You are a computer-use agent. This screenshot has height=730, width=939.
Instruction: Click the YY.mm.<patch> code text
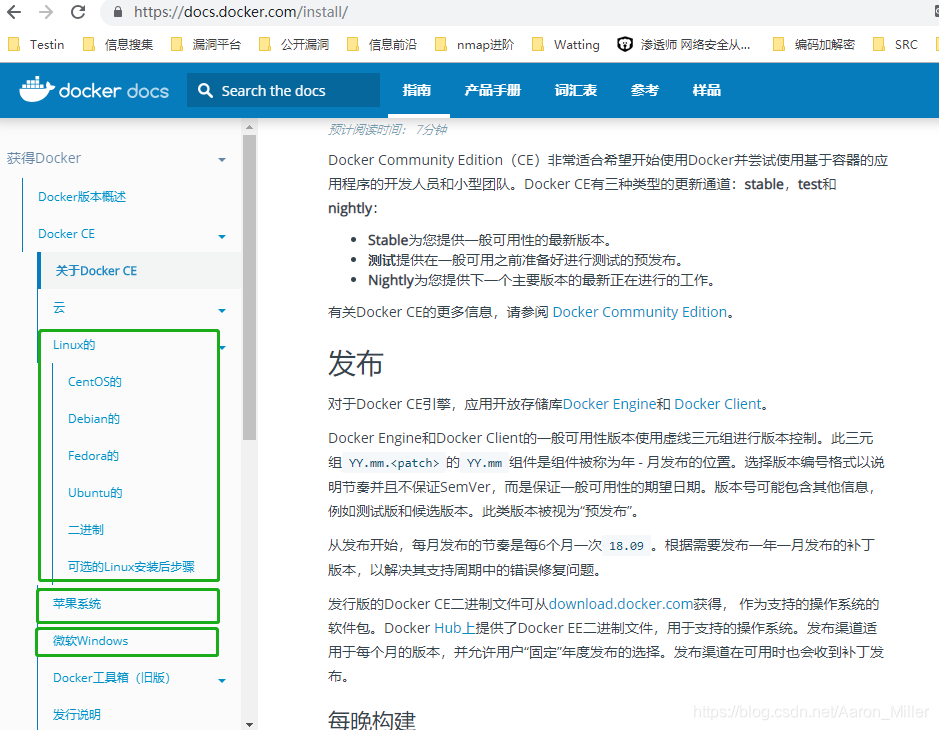394,463
